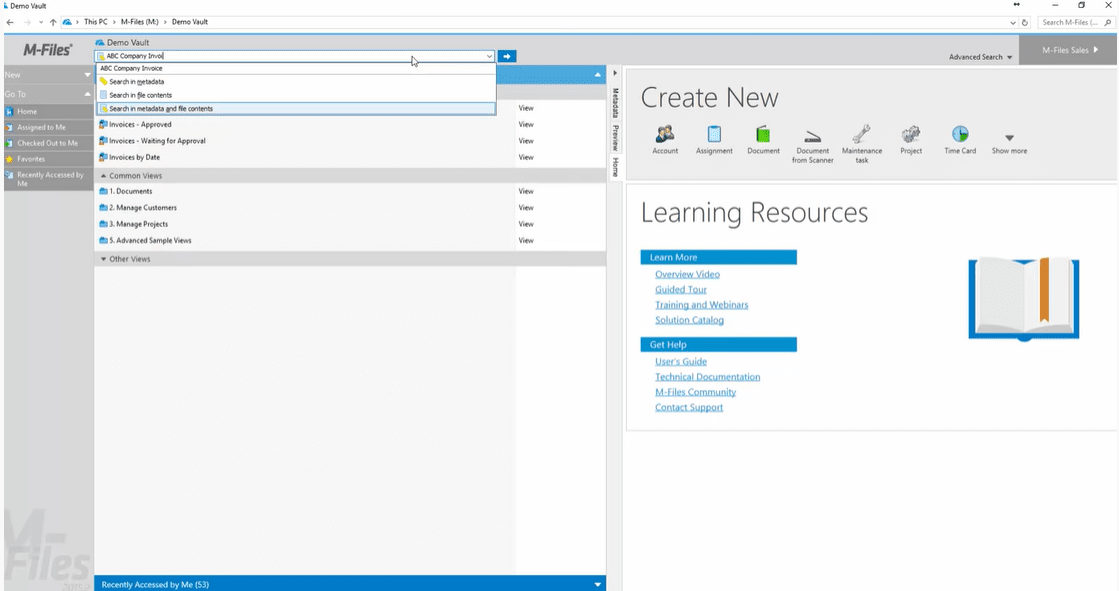The image size is (1119, 591).
Task: Choose Search in metadata option
Action: click(x=137, y=82)
